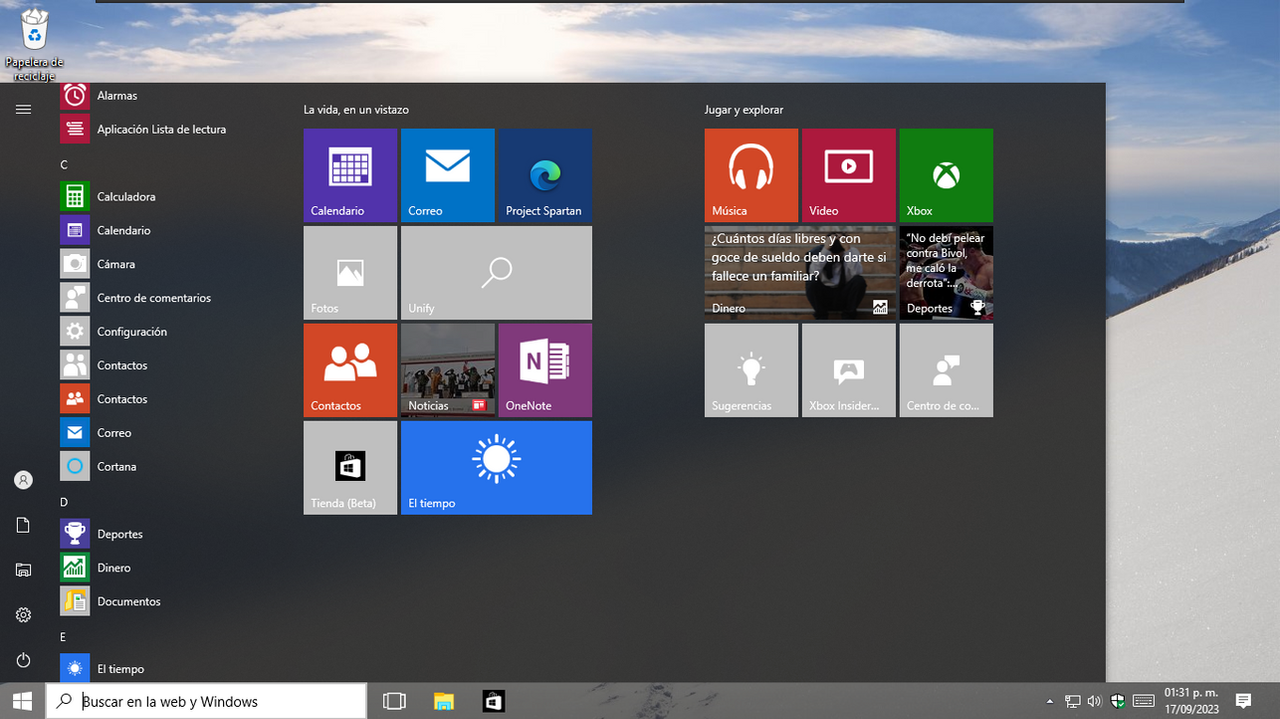Open the El tiempo weather tile
Viewport: 1280px width, 719px height.
click(x=496, y=468)
